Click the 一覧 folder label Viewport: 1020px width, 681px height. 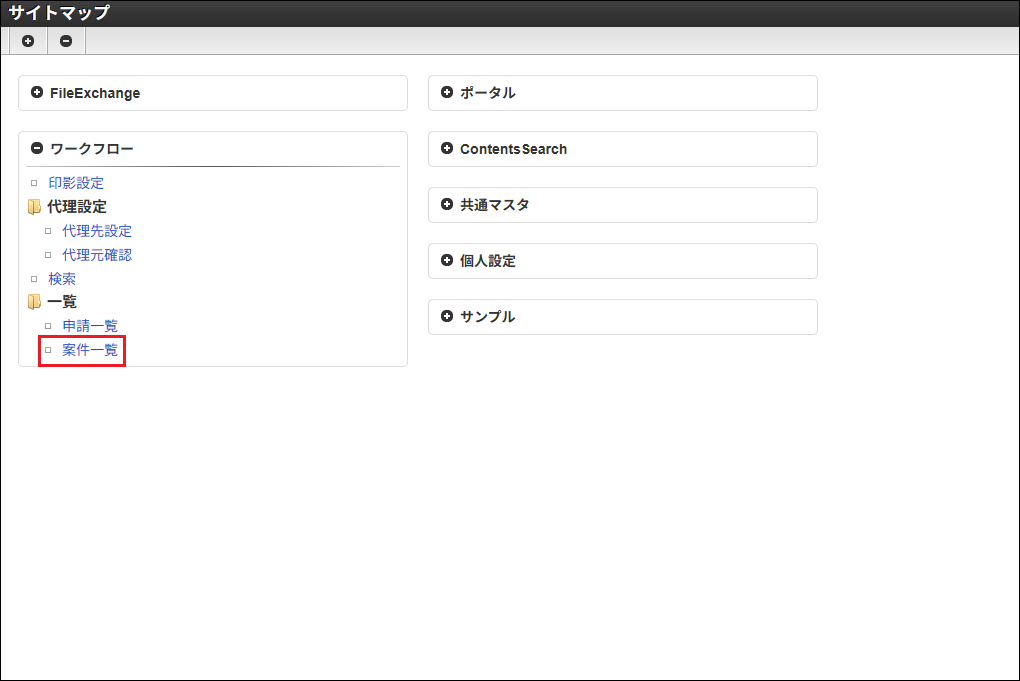(x=62, y=302)
